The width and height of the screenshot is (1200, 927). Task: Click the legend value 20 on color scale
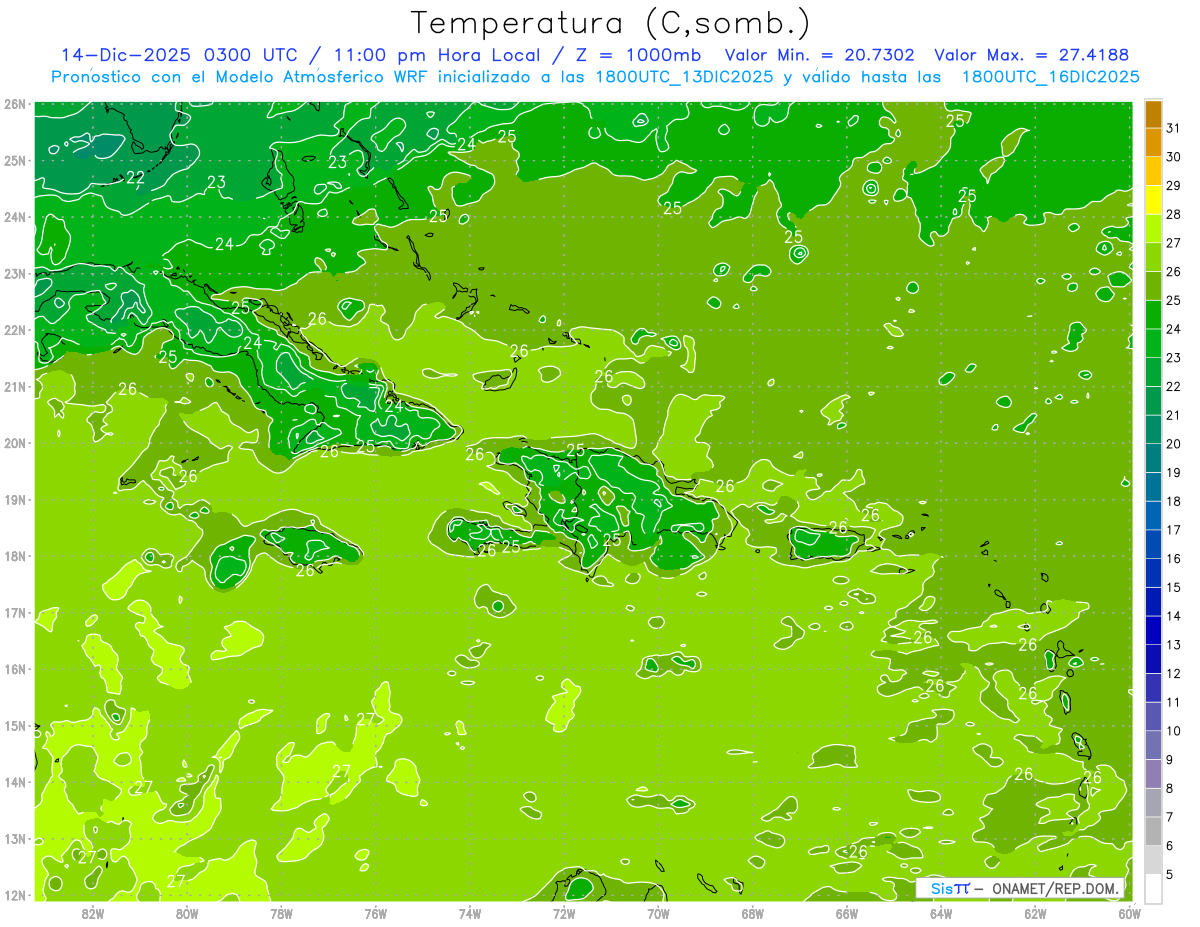point(1174,444)
